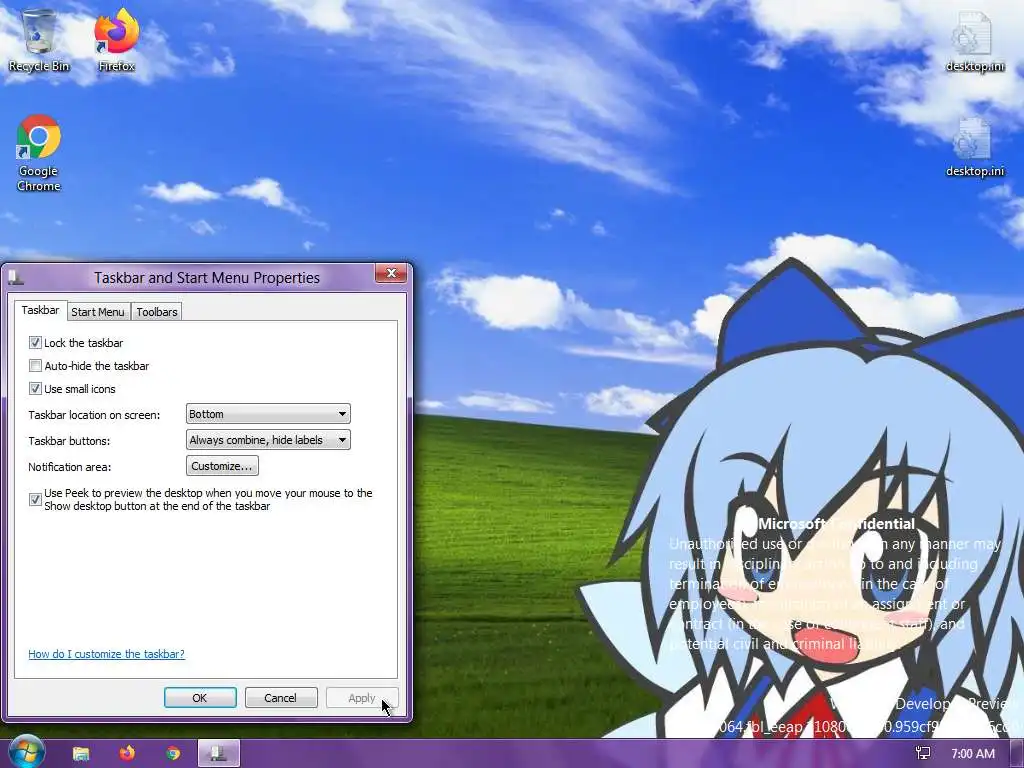This screenshot has height=768, width=1024.
Task: Switch to the Start Menu tab
Action: pyautogui.click(x=98, y=312)
